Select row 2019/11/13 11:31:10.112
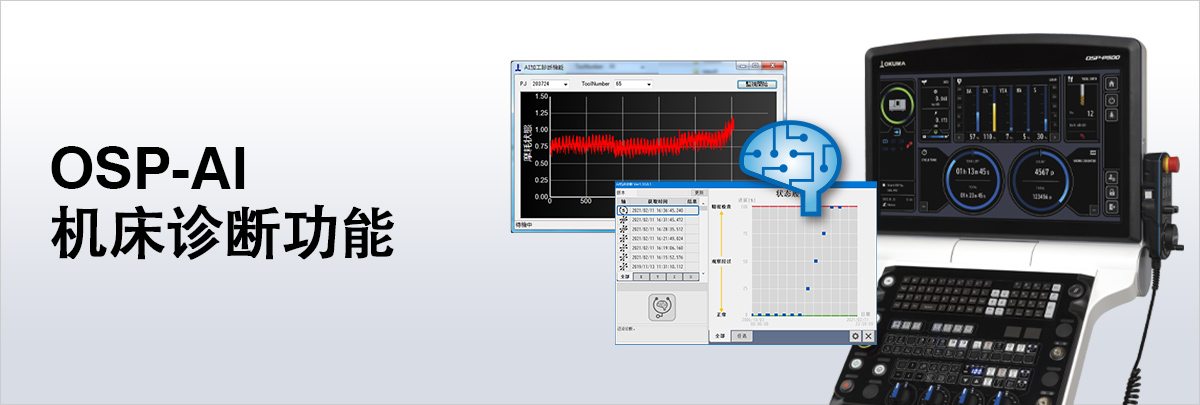Image resolution: width=1200 pixels, height=405 pixels. click(x=657, y=267)
